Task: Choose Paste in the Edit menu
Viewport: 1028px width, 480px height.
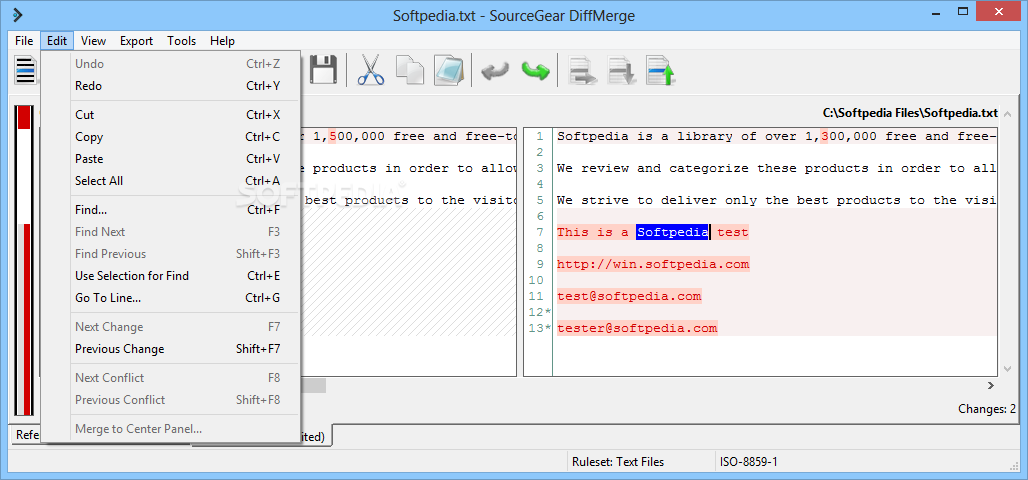Action: point(170,159)
